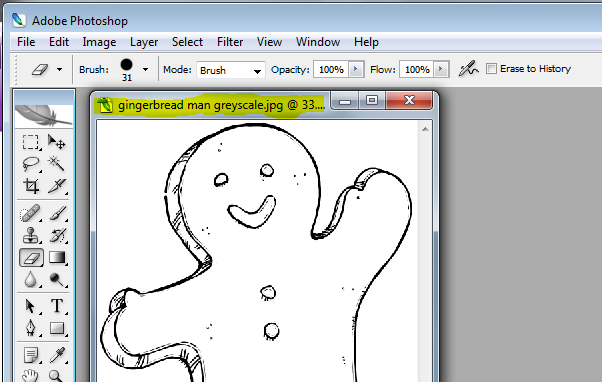602x382 pixels.
Task: Select the Crop tool
Action: [x=31, y=186]
